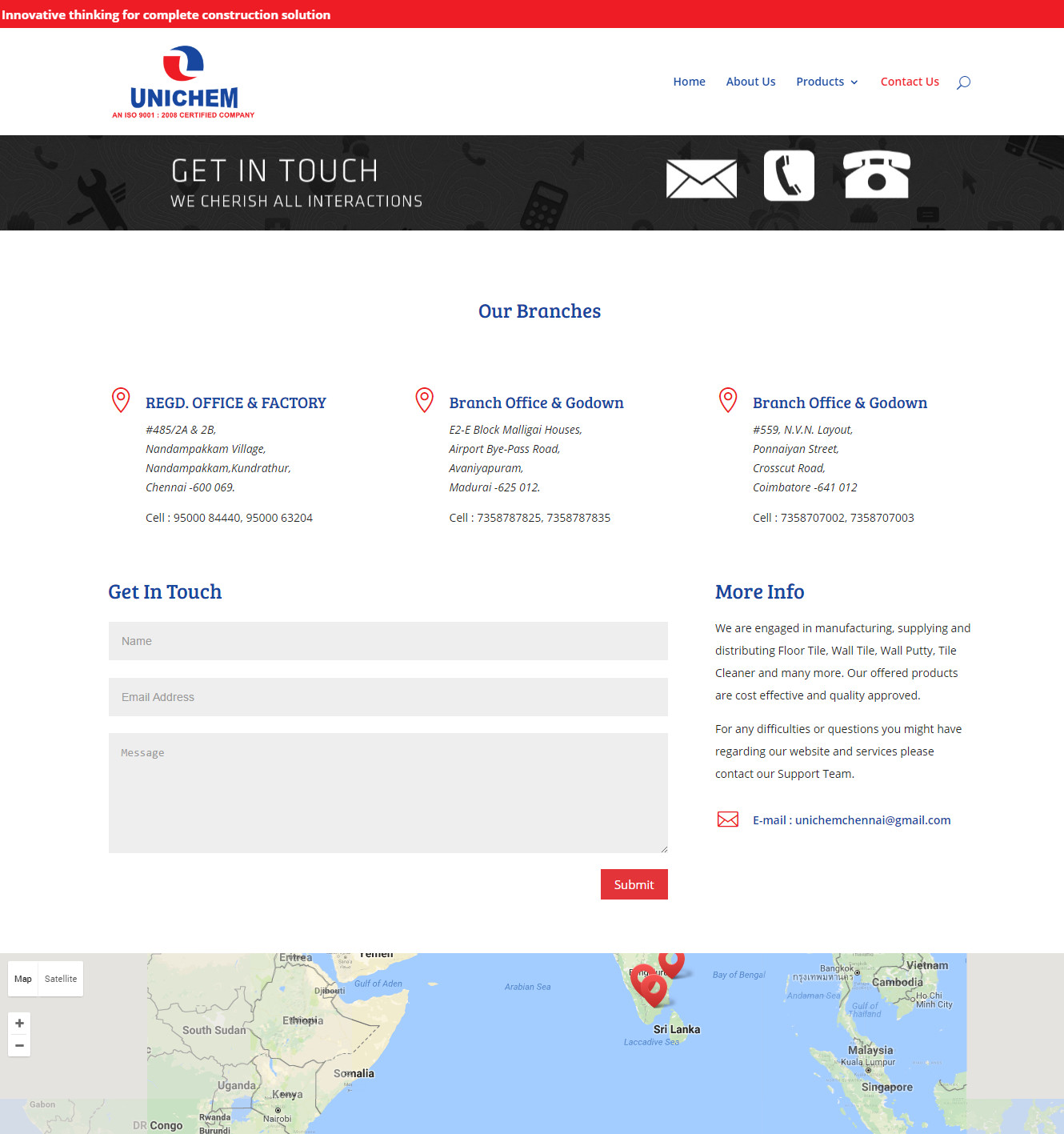Click the Nandampakkam Village address line

coord(206,449)
